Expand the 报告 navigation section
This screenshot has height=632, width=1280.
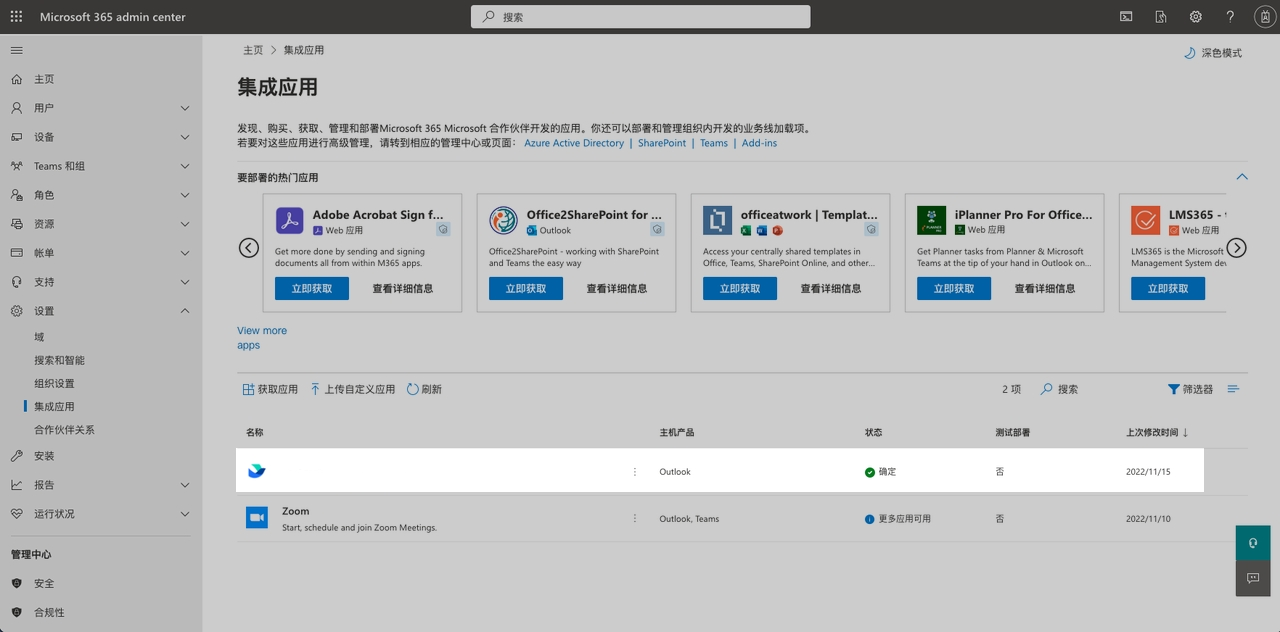(185, 485)
